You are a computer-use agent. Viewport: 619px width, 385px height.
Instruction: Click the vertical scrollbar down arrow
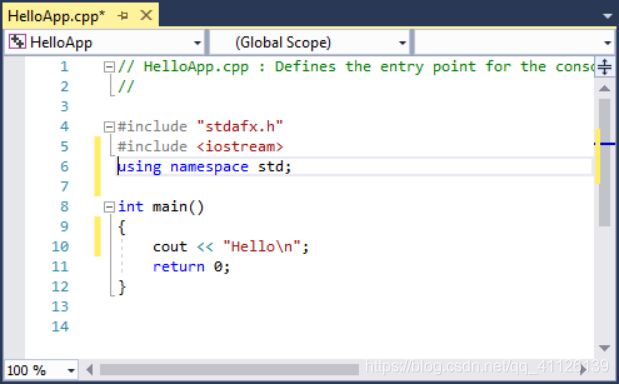coord(604,348)
